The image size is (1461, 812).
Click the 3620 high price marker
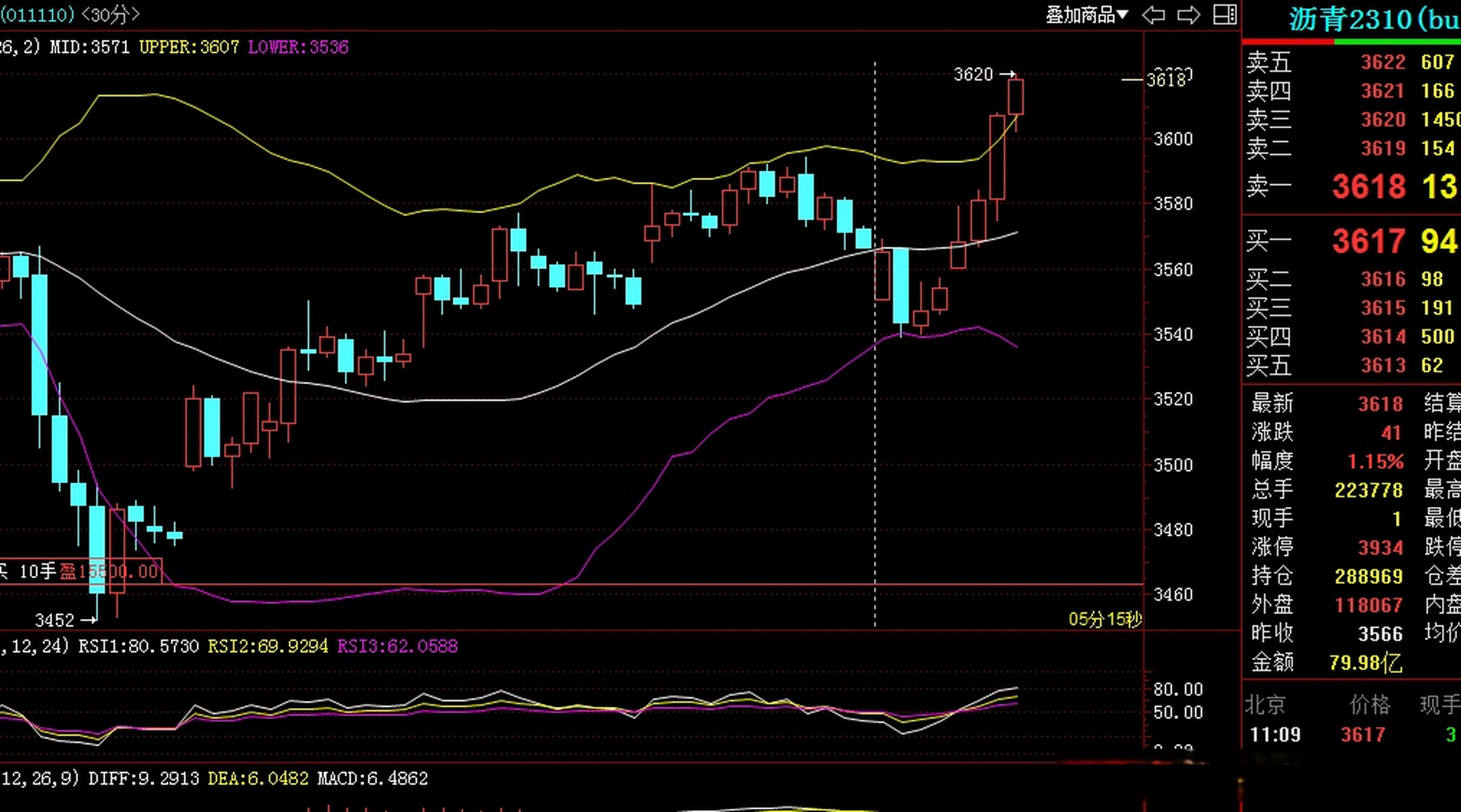point(974,74)
